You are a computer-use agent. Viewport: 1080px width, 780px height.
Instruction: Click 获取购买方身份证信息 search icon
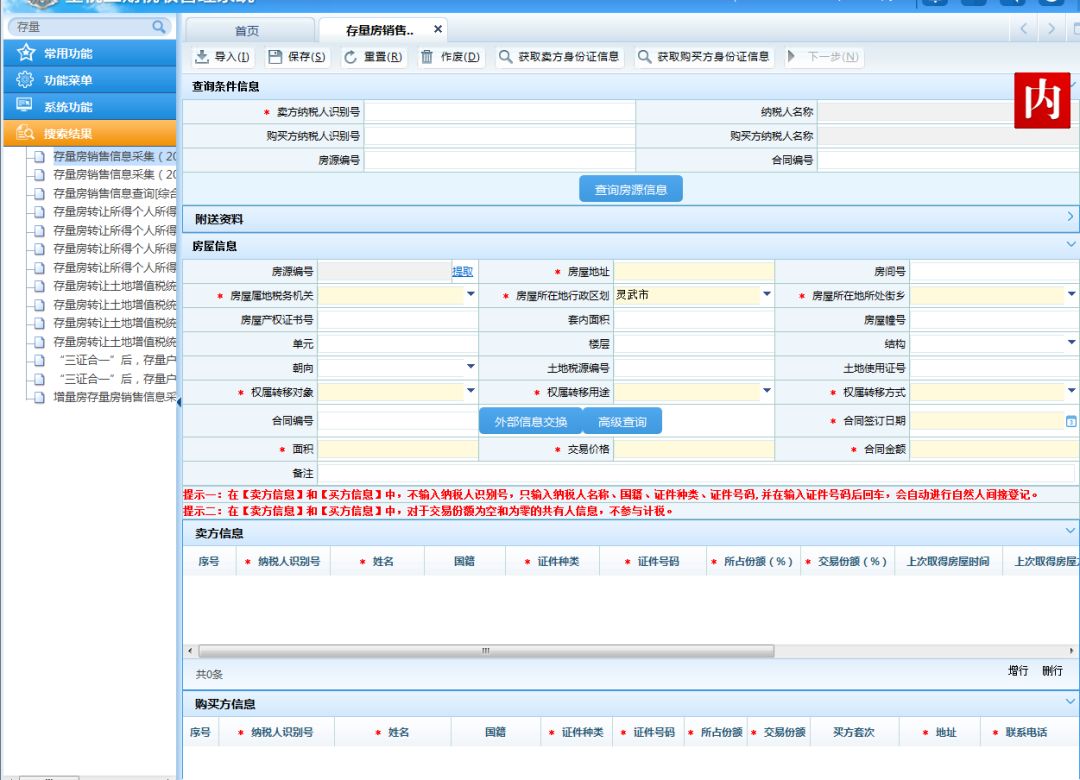(x=645, y=57)
